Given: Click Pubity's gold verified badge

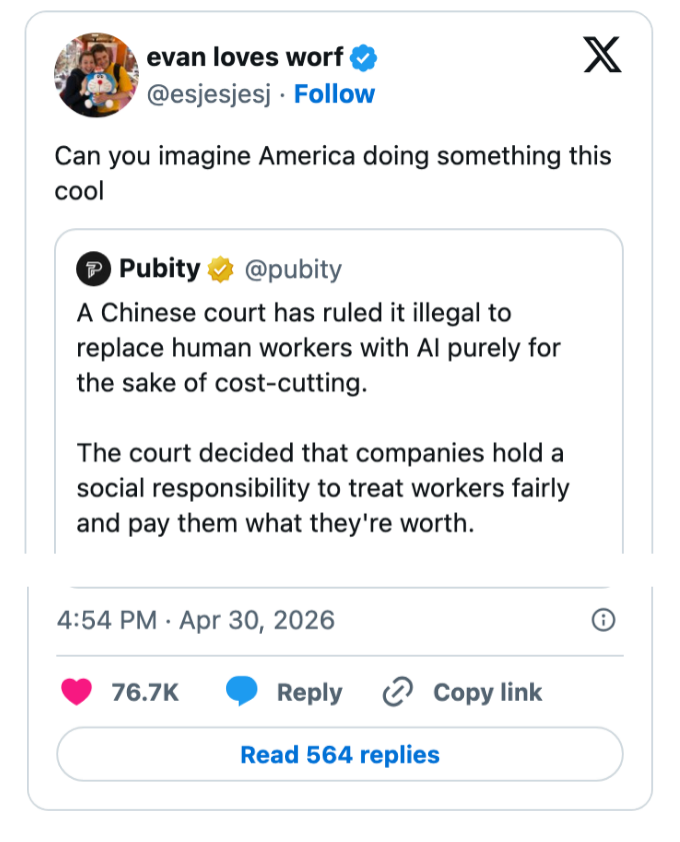Looking at the screenshot, I should (x=221, y=269).
